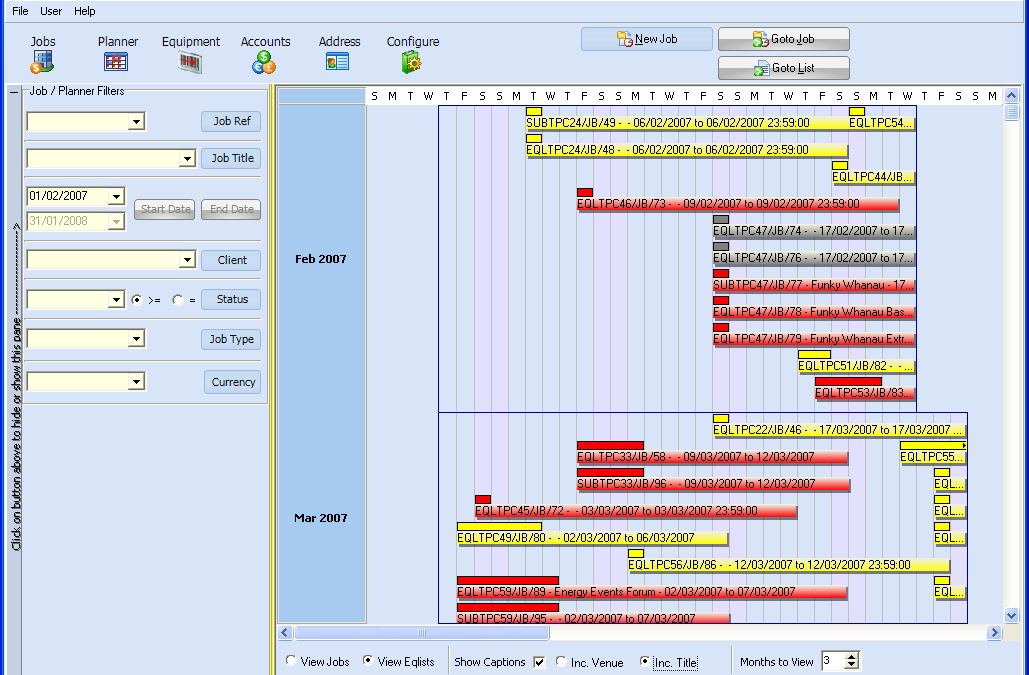Toggle the Show Captions checkbox

point(540,662)
